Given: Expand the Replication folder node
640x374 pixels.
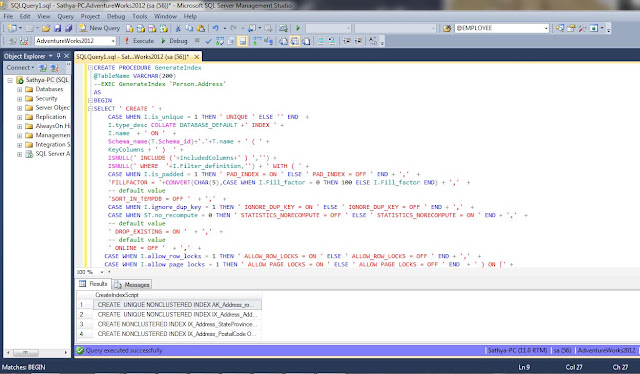Looking at the screenshot, I should [x=19, y=117].
